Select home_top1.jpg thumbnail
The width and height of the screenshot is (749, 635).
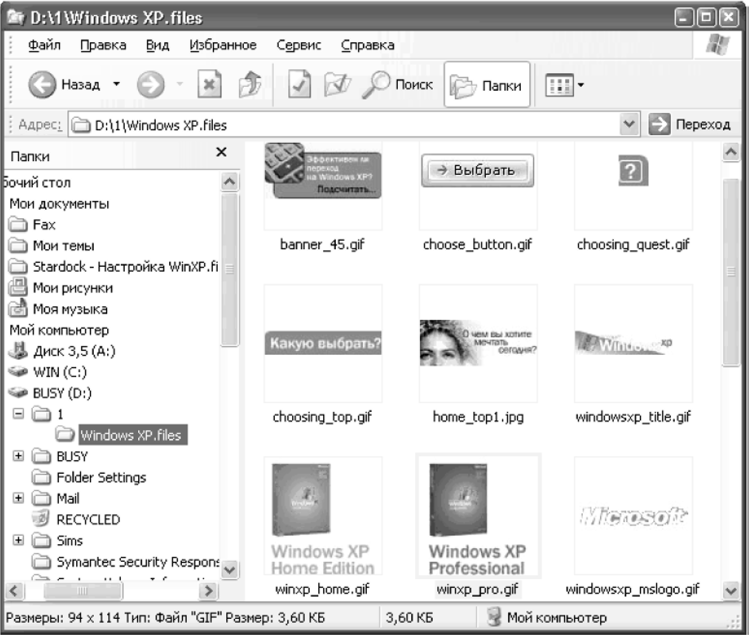(x=478, y=344)
